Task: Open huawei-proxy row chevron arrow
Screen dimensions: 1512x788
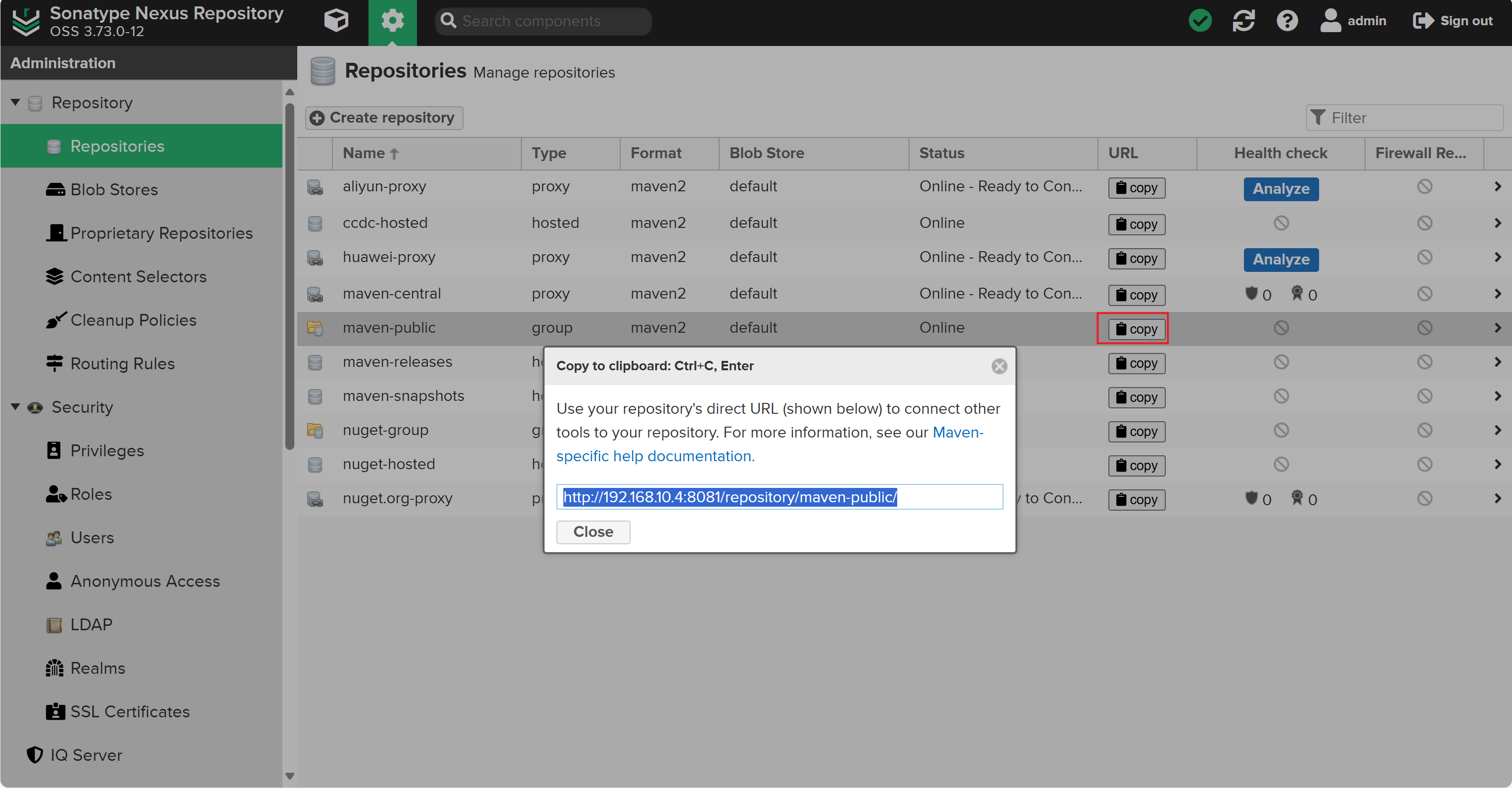Action: click(x=1497, y=257)
